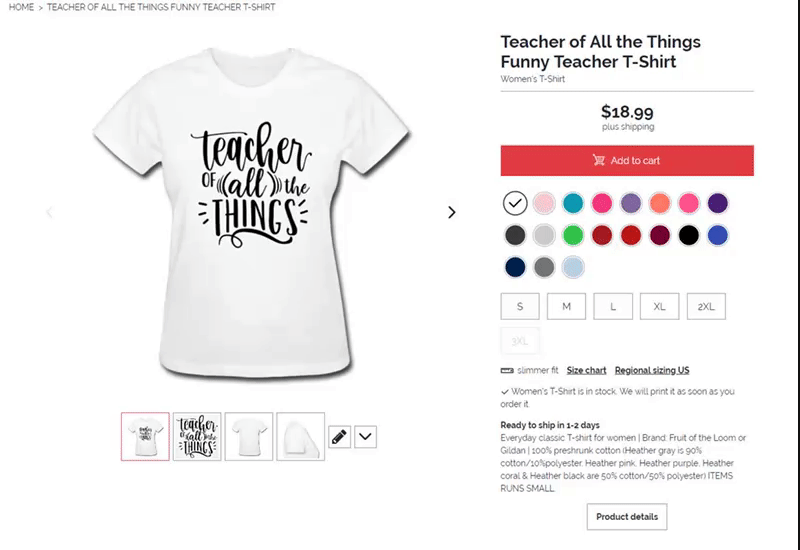This screenshot has width=800, height=550.
Task: View the shirt back view thumbnail
Action: 249,437
